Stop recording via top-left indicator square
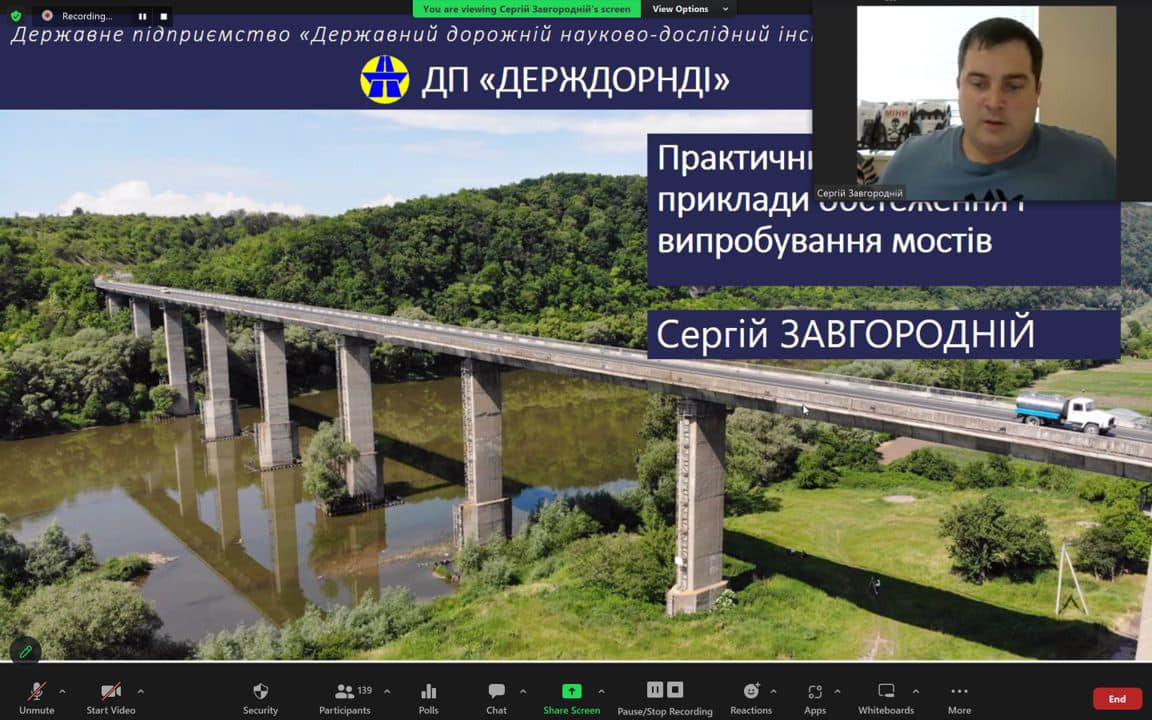This screenshot has width=1152, height=720. (x=164, y=16)
